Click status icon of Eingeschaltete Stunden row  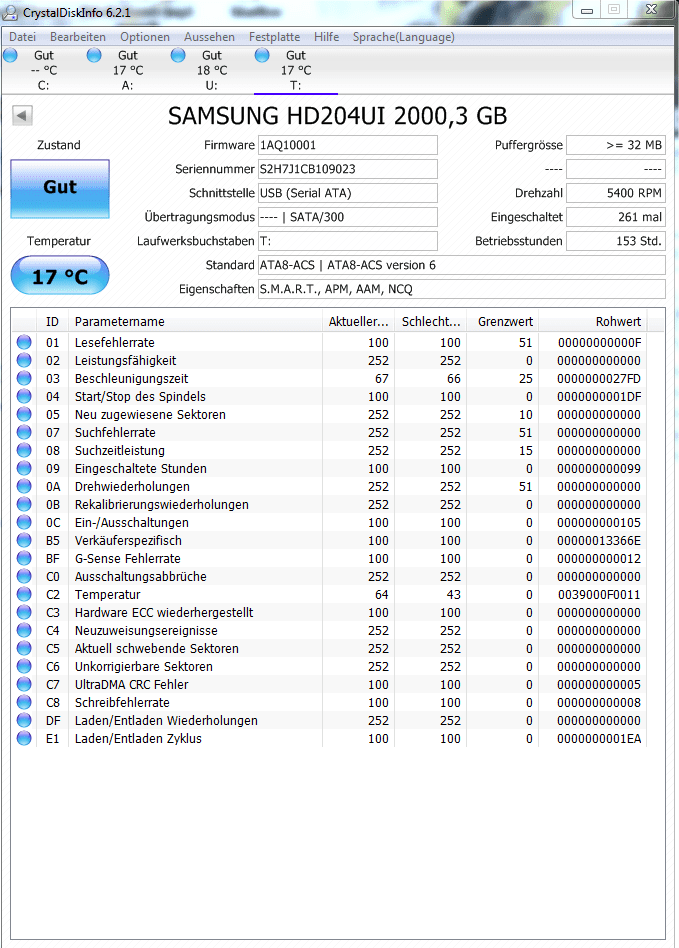(24, 468)
